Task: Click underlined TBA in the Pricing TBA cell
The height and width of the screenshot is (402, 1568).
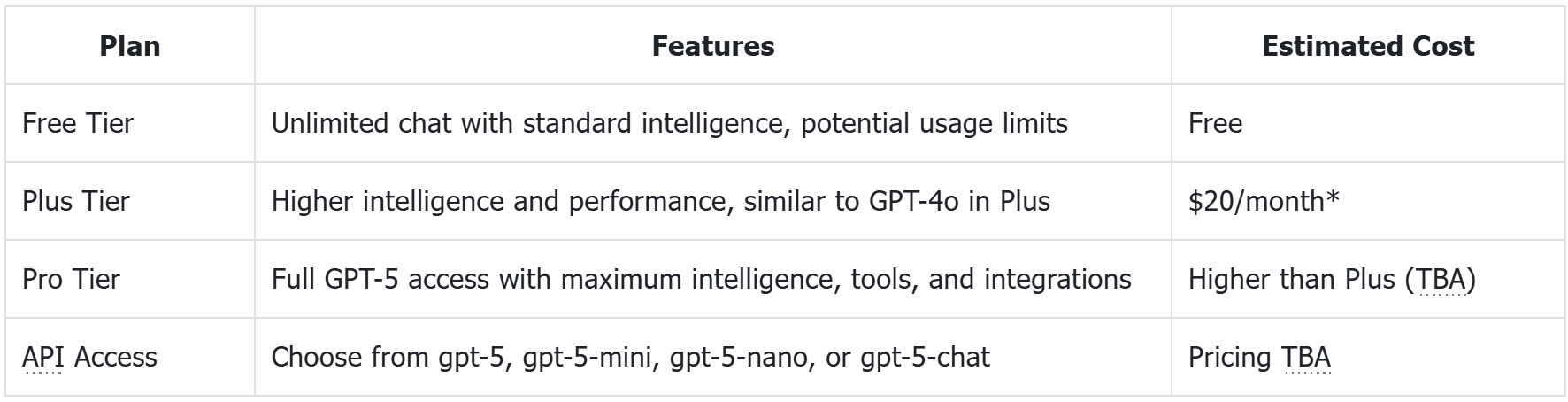Action: pyautogui.click(x=1306, y=357)
